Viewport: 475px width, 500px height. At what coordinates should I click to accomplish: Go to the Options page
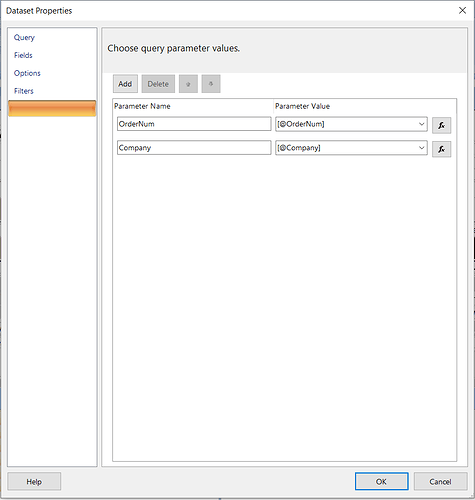27,73
